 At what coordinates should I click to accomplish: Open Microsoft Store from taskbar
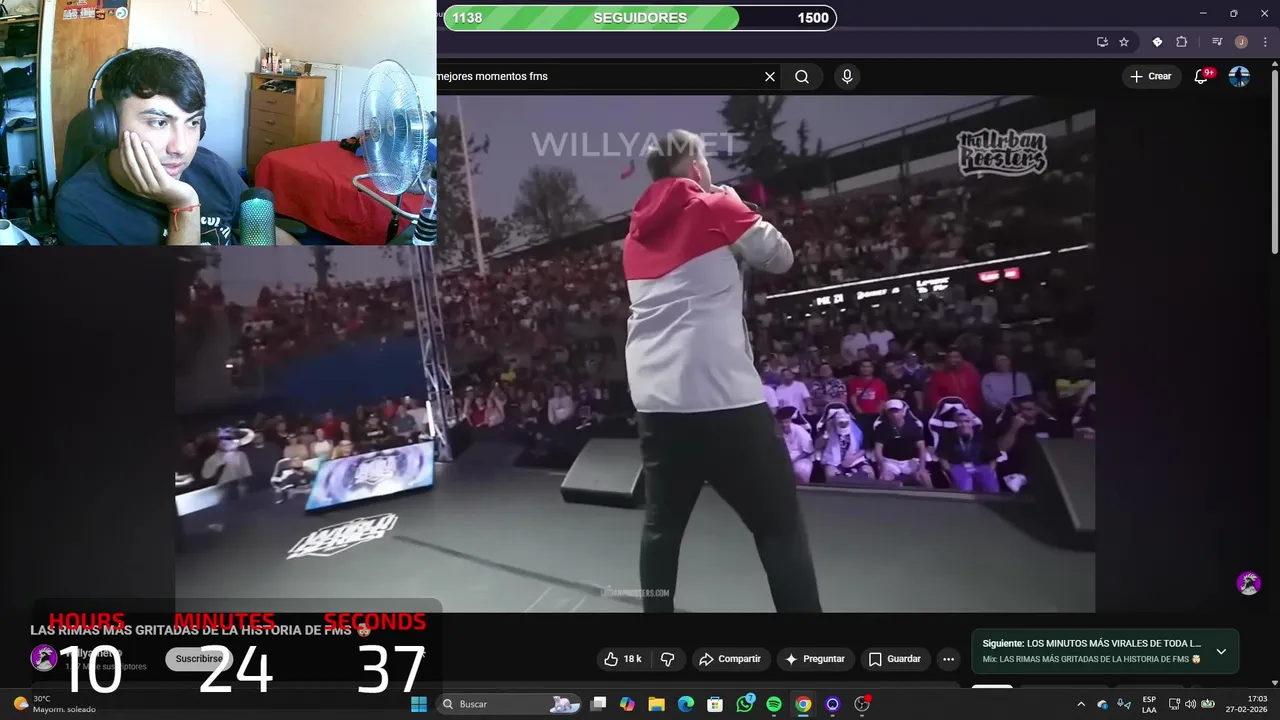click(x=715, y=704)
